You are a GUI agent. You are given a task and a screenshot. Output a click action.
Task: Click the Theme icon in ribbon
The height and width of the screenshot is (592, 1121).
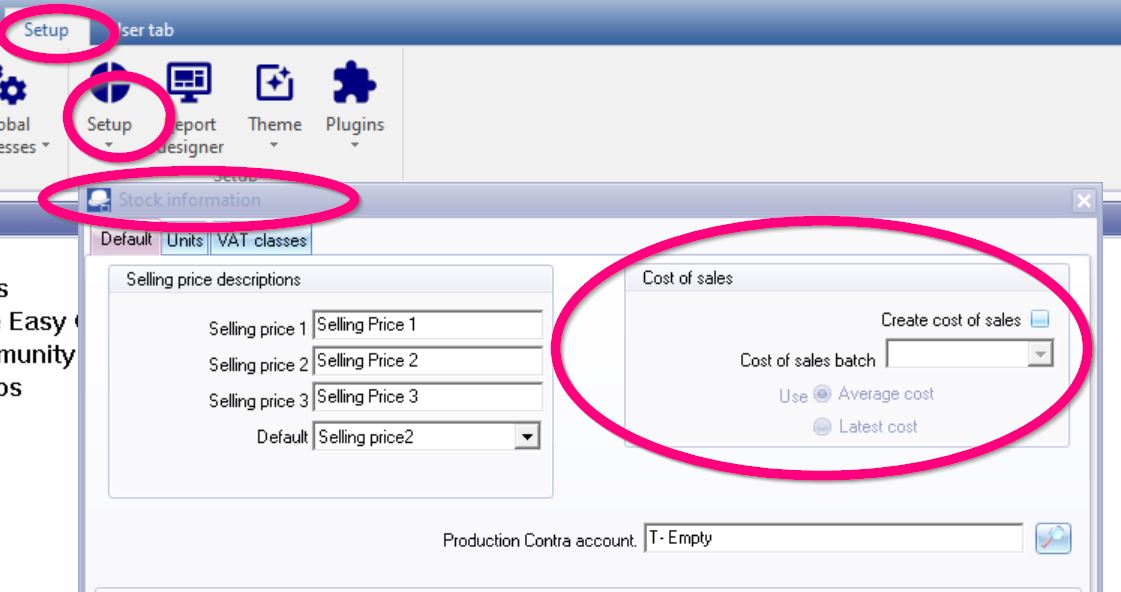[274, 84]
